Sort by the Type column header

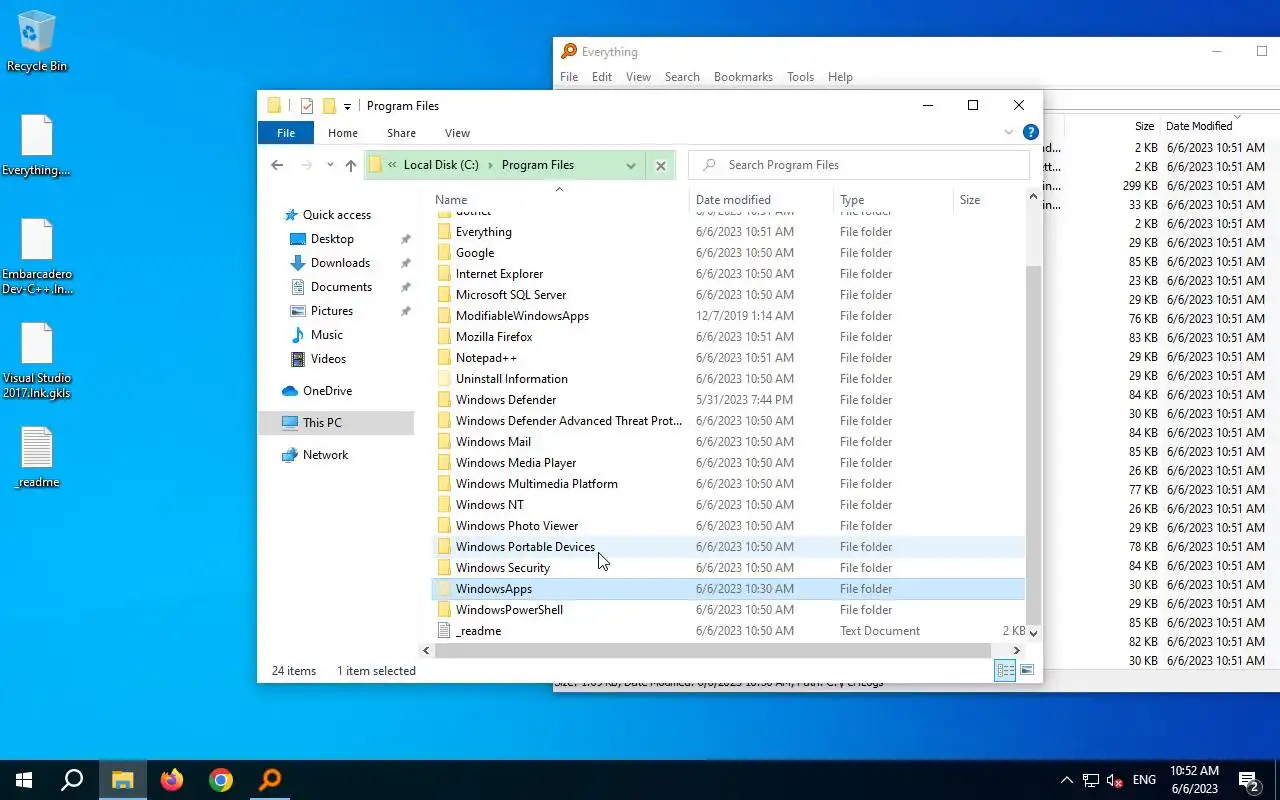click(894, 200)
